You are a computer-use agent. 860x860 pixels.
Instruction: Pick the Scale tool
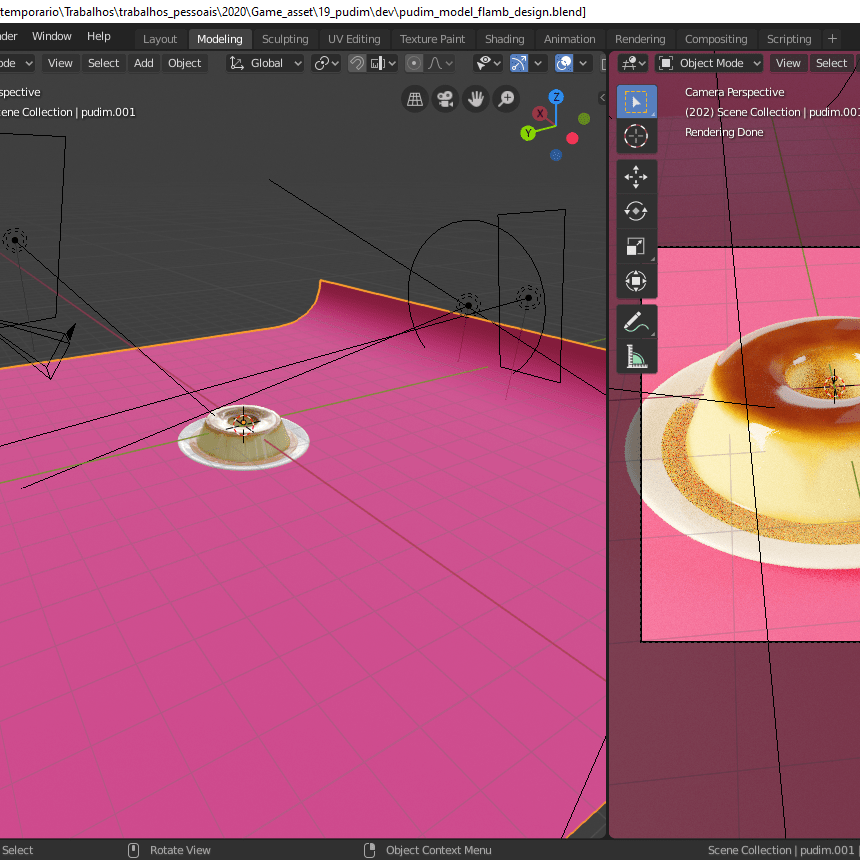click(636, 246)
